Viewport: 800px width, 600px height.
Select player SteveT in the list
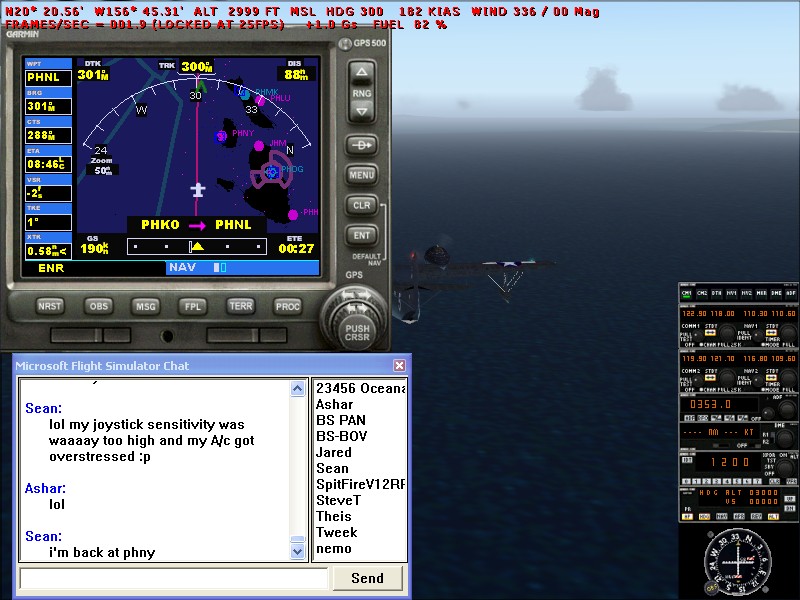point(338,501)
